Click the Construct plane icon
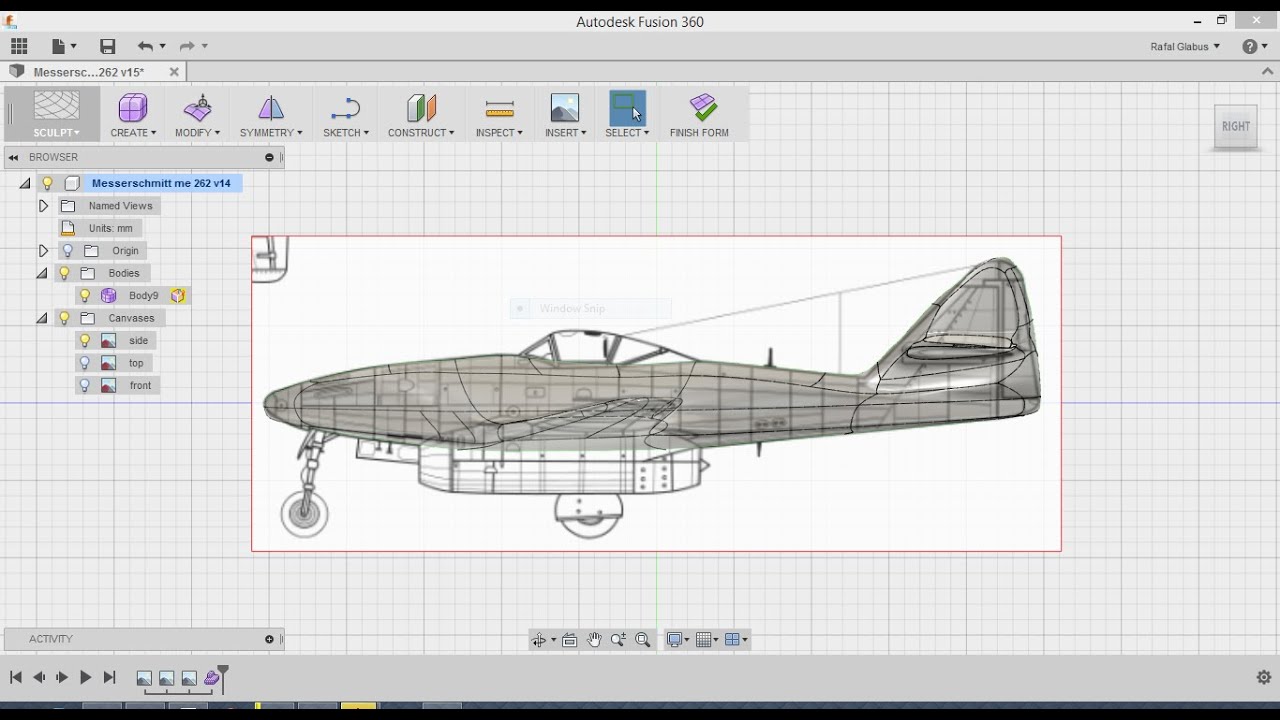This screenshot has height=720, width=1280. click(421, 108)
